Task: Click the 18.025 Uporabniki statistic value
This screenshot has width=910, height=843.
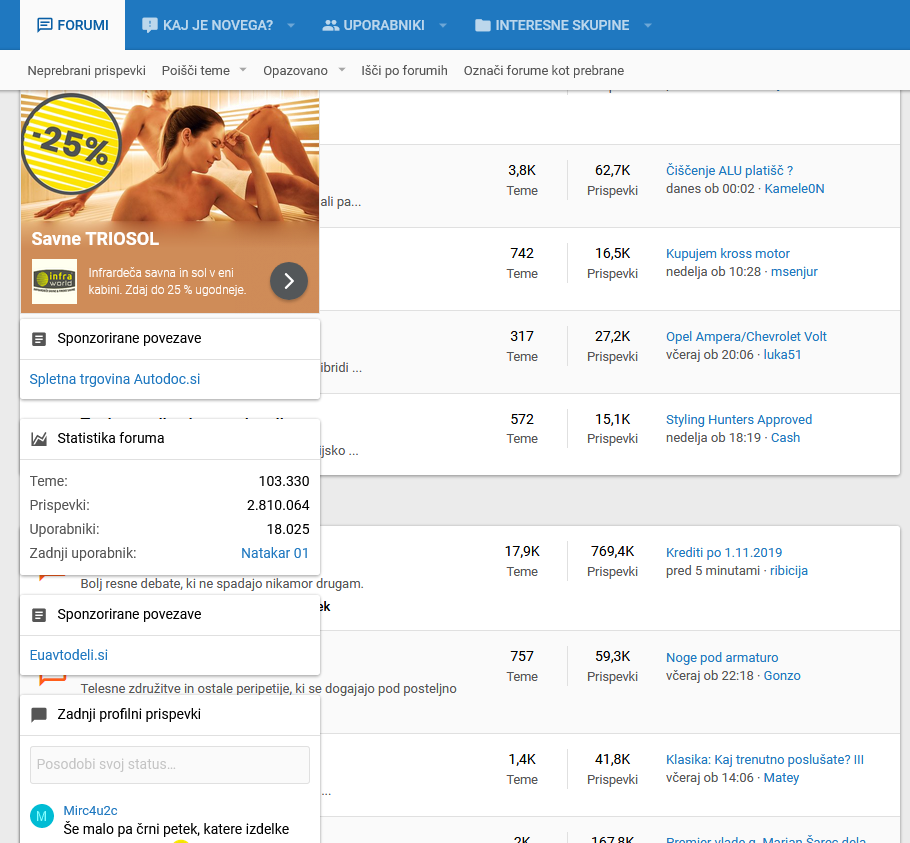Action: [x=288, y=529]
